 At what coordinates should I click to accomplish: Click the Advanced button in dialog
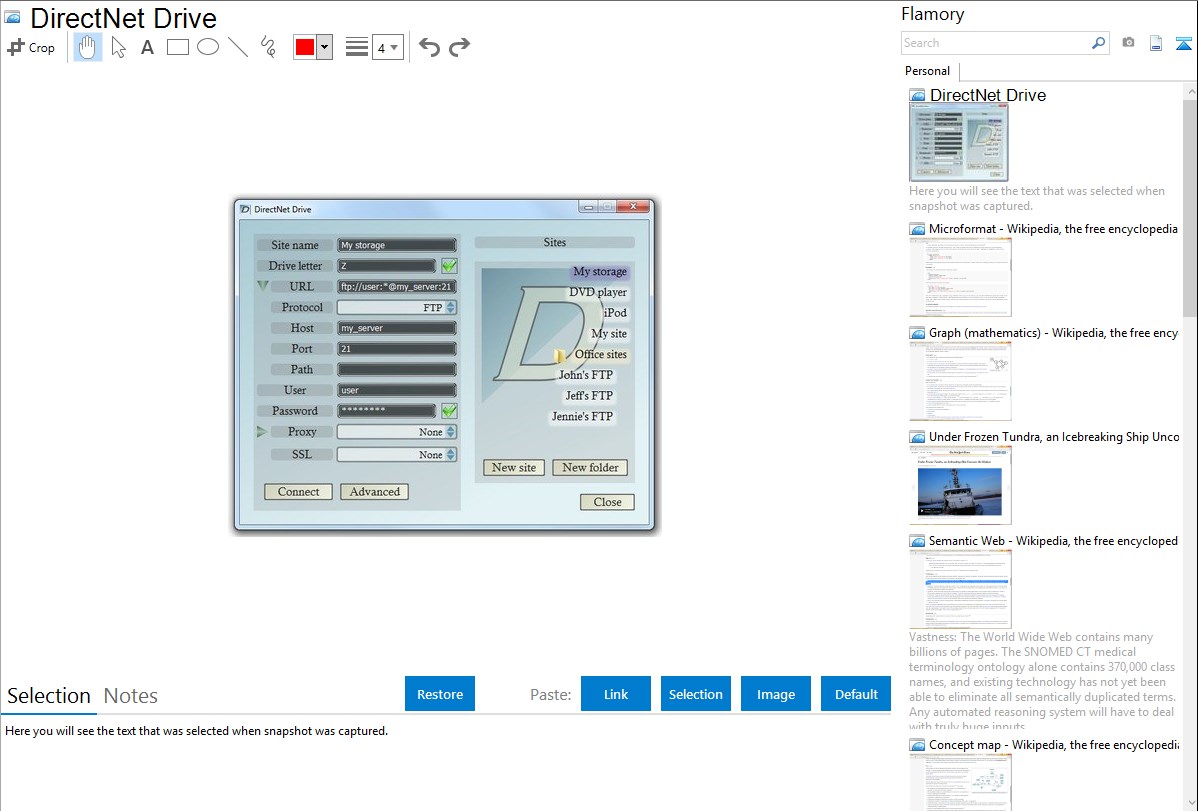[374, 491]
